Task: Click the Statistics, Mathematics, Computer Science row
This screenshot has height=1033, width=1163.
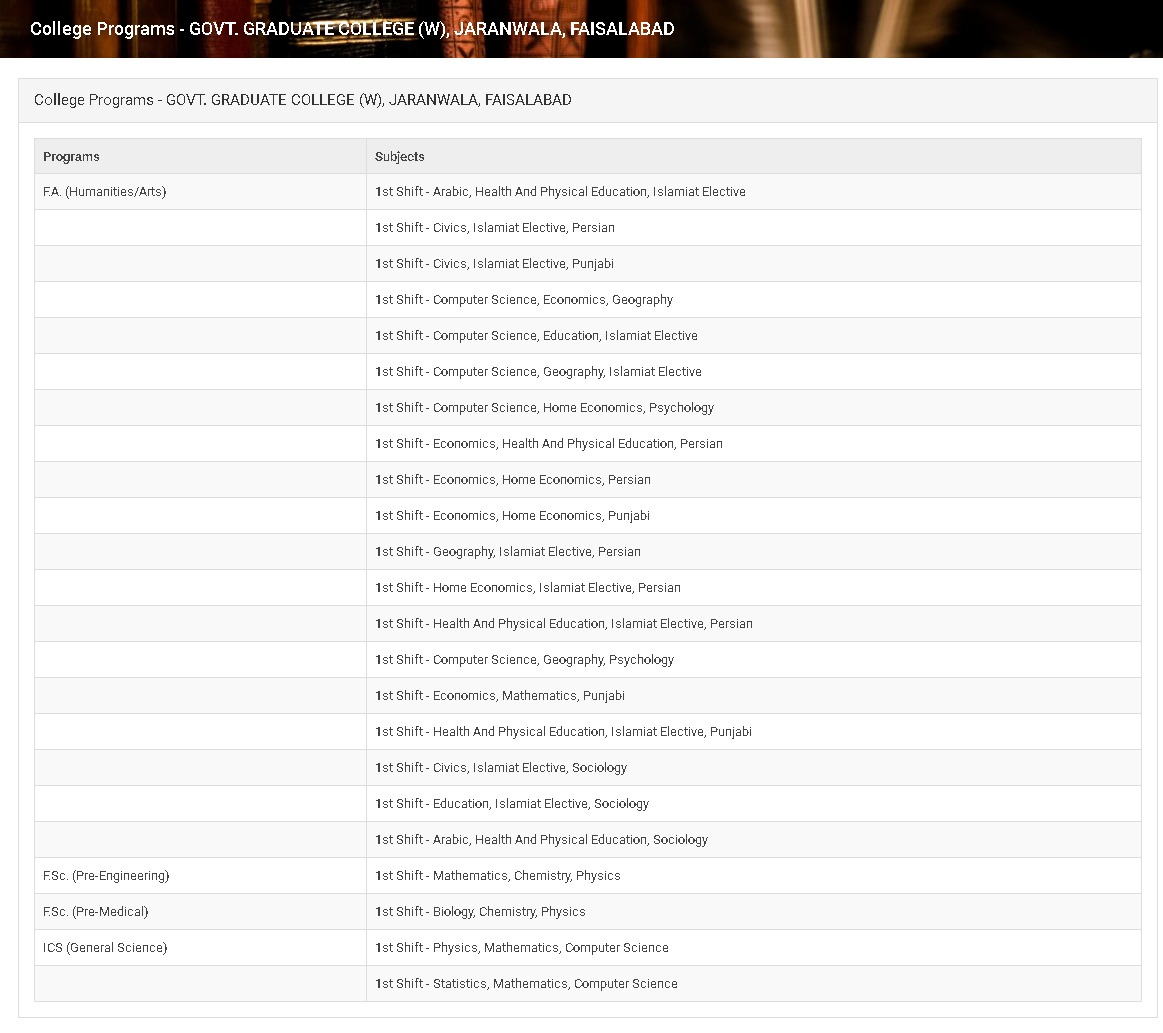Action: 526,984
